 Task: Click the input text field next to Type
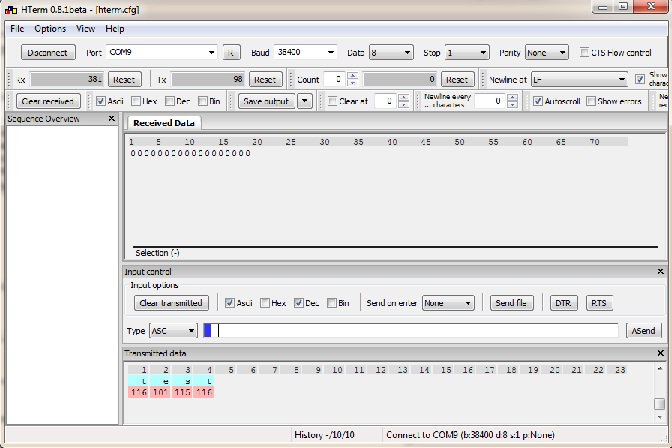[418, 331]
